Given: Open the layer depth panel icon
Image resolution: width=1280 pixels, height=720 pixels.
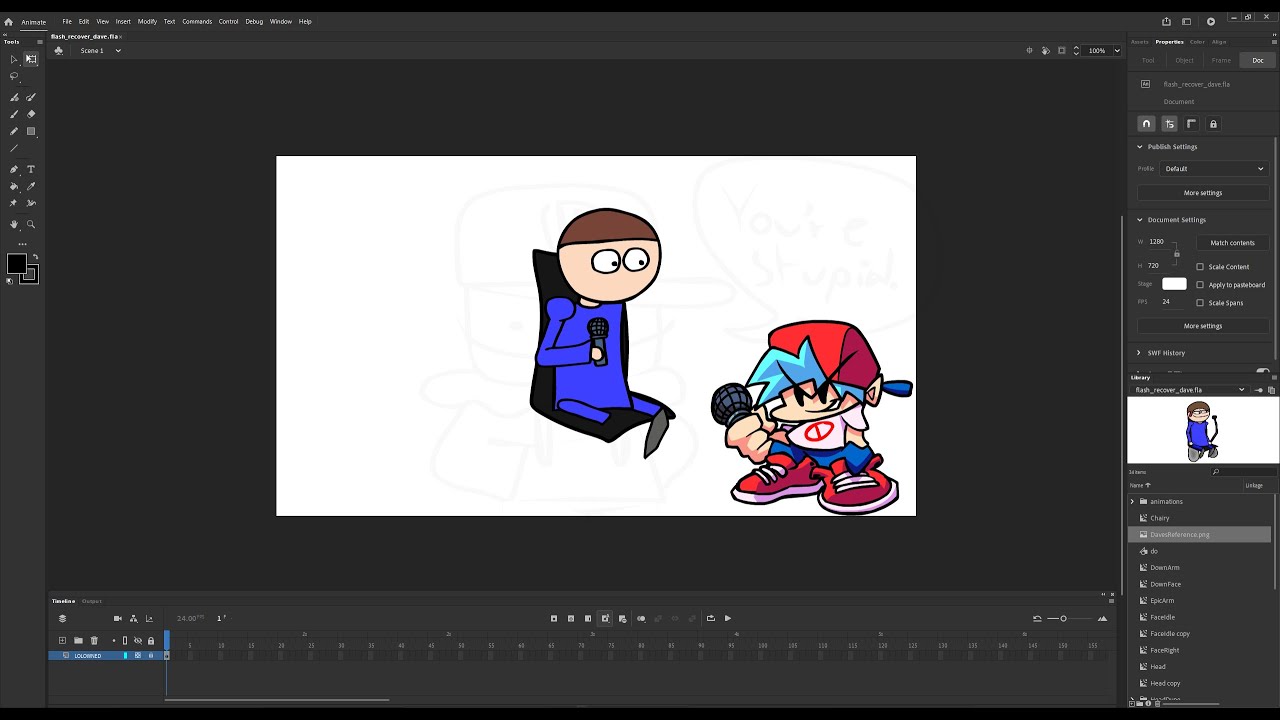Looking at the screenshot, I should click(149, 618).
